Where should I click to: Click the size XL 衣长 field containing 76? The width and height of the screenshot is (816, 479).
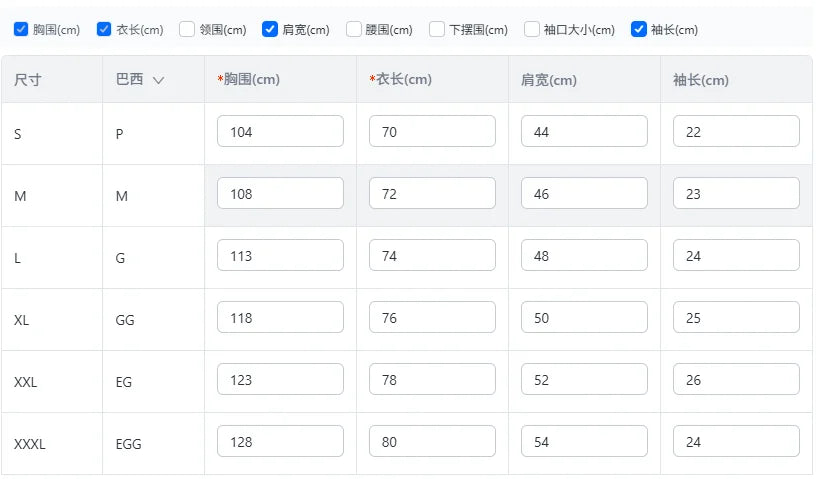[432, 318]
